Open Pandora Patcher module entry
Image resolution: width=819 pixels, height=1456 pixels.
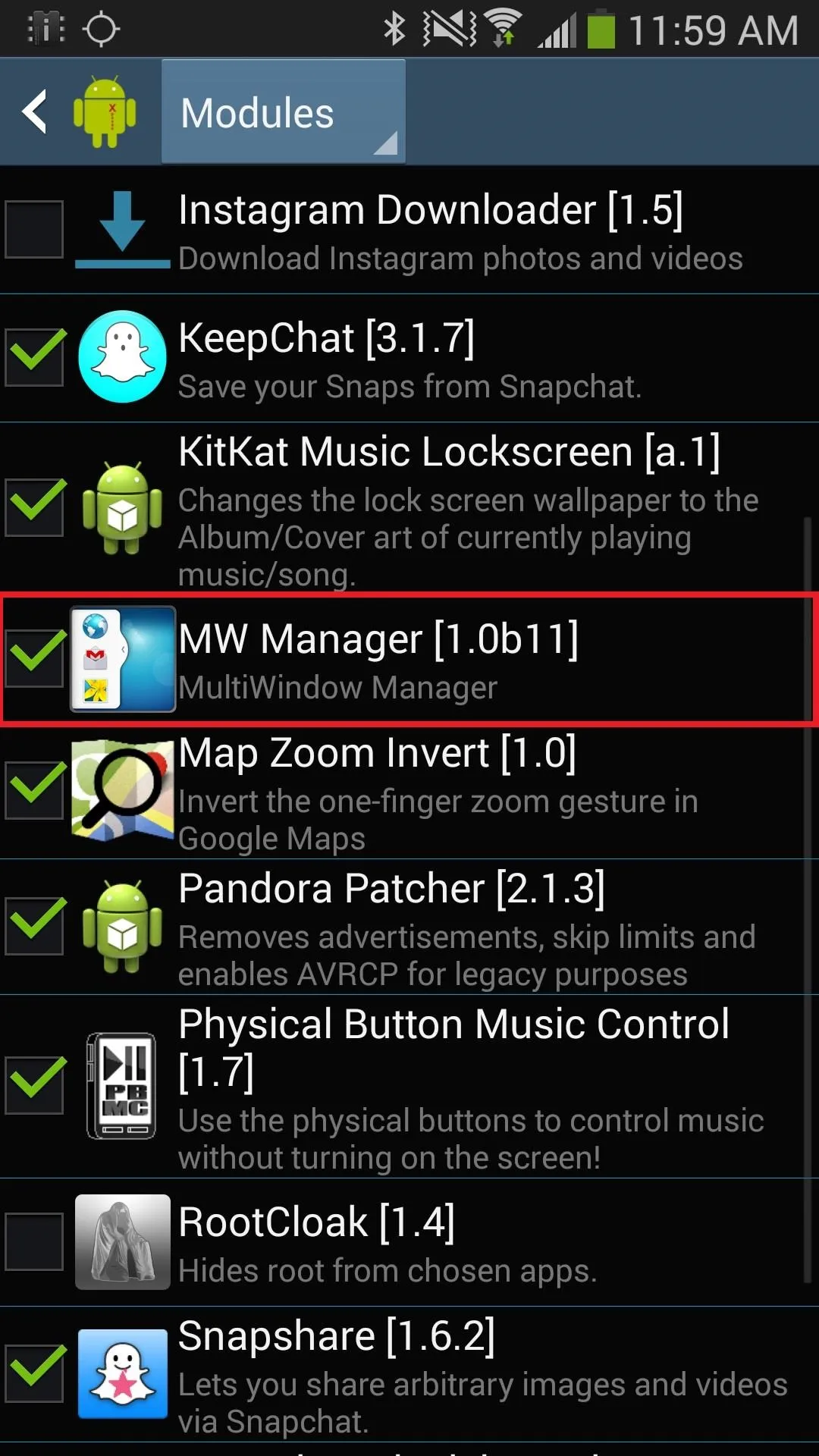click(409, 927)
